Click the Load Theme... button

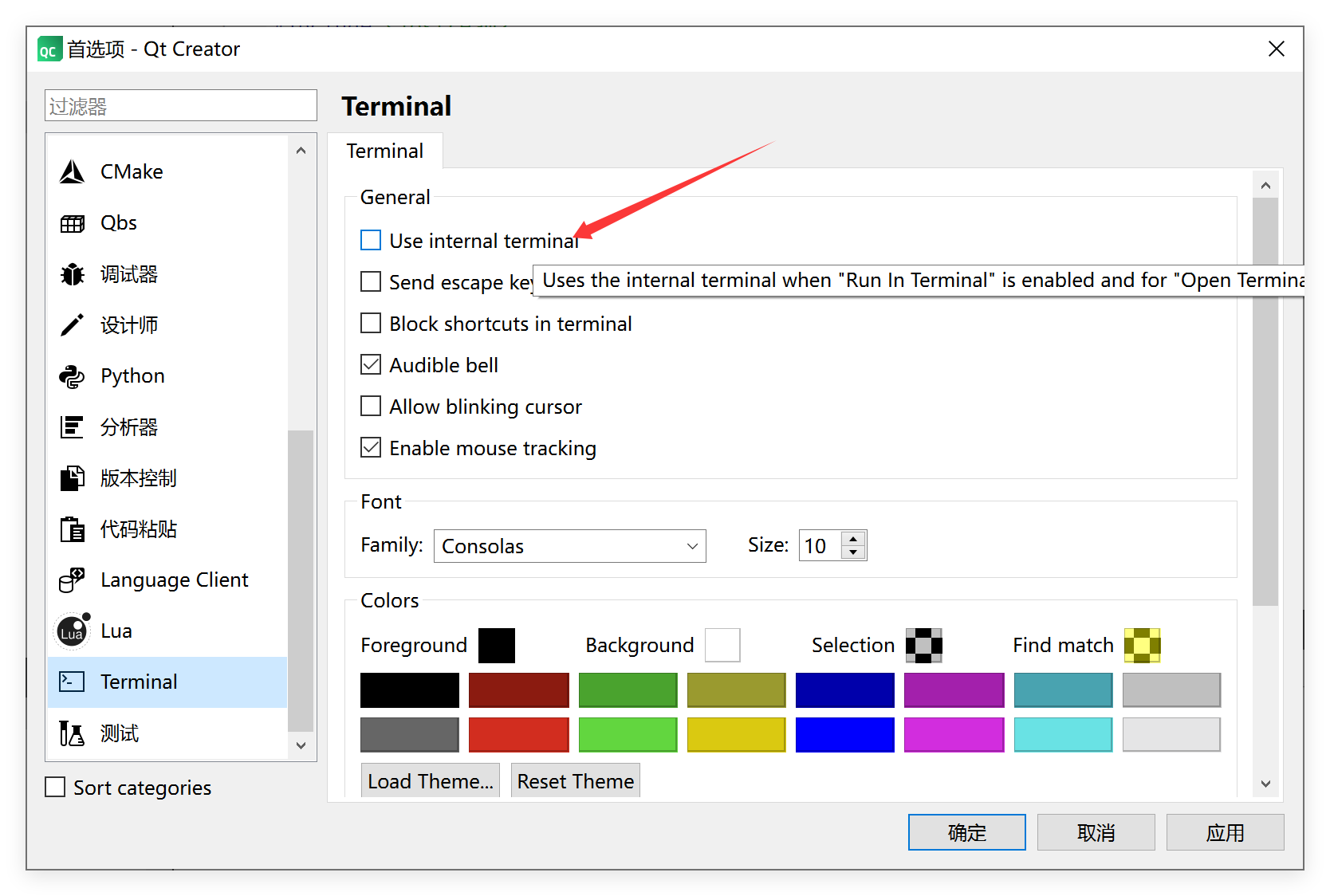(431, 781)
